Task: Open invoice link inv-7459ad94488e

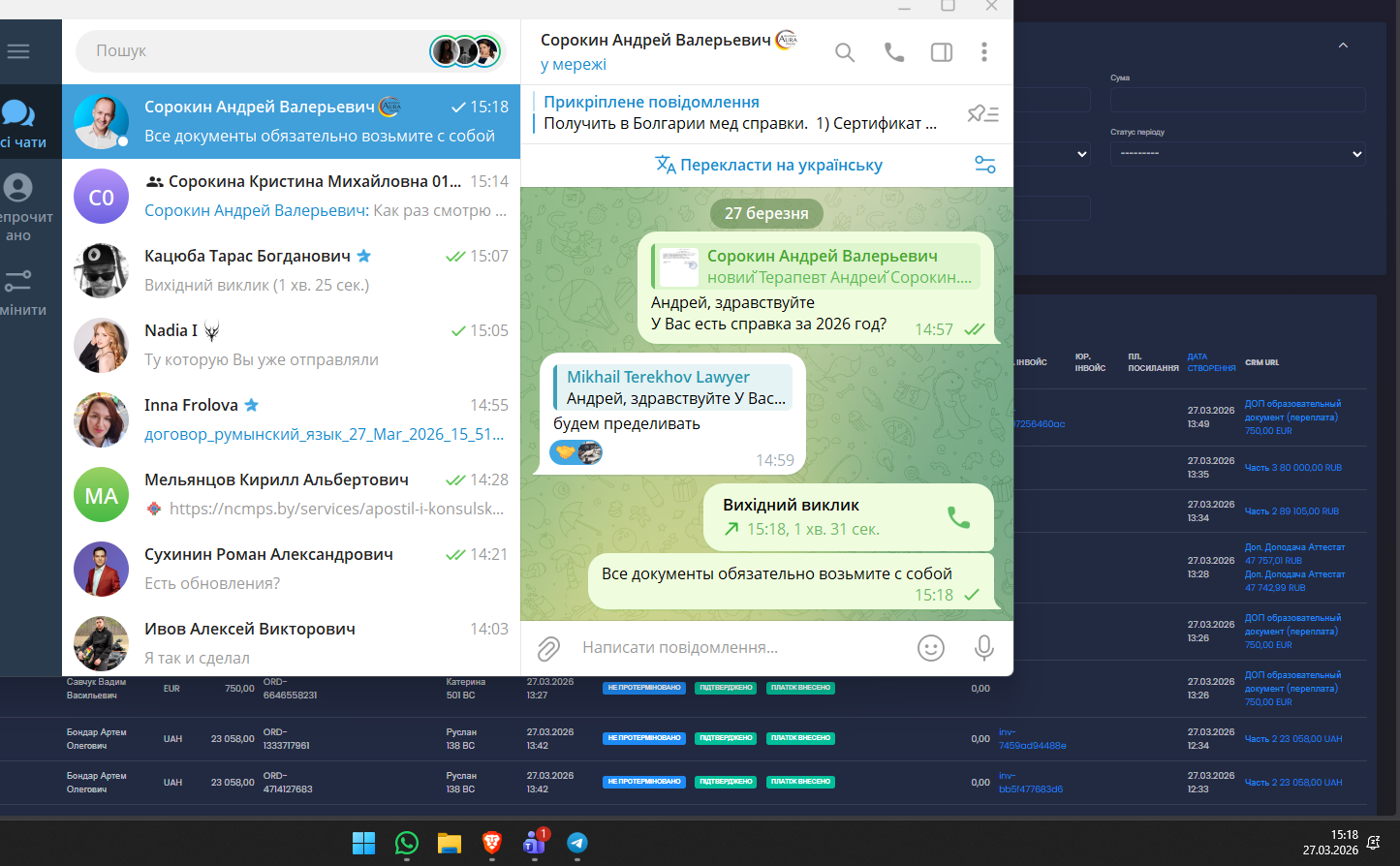Action: tap(1032, 739)
